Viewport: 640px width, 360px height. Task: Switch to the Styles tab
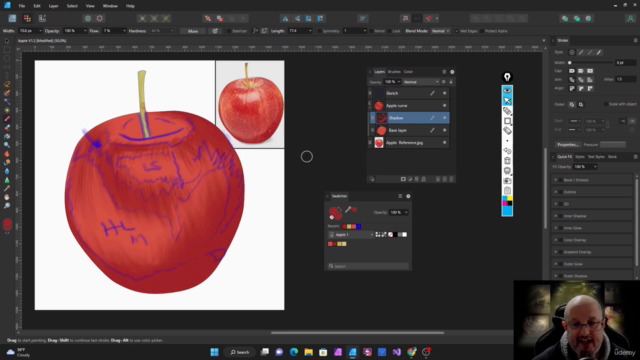click(580, 157)
